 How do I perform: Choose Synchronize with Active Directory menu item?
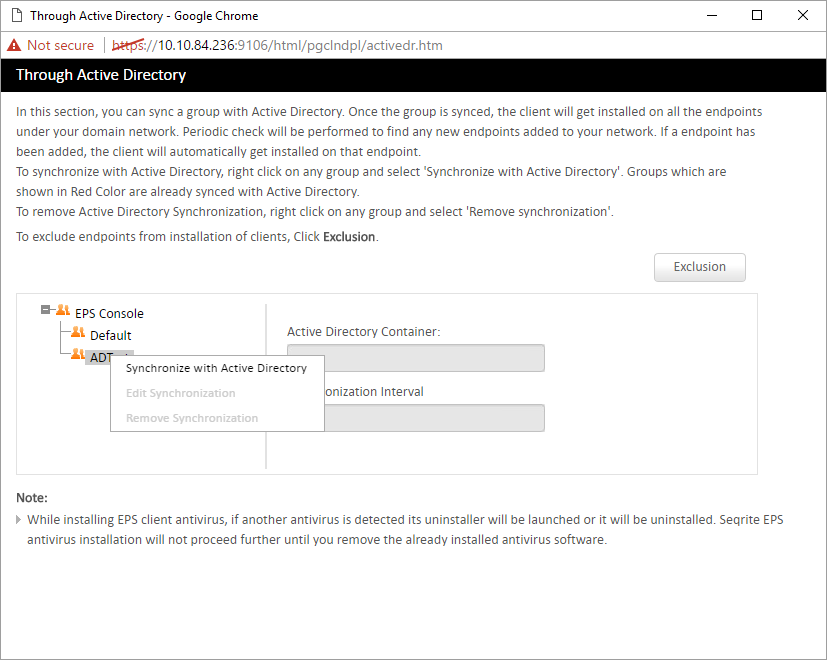click(216, 368)
